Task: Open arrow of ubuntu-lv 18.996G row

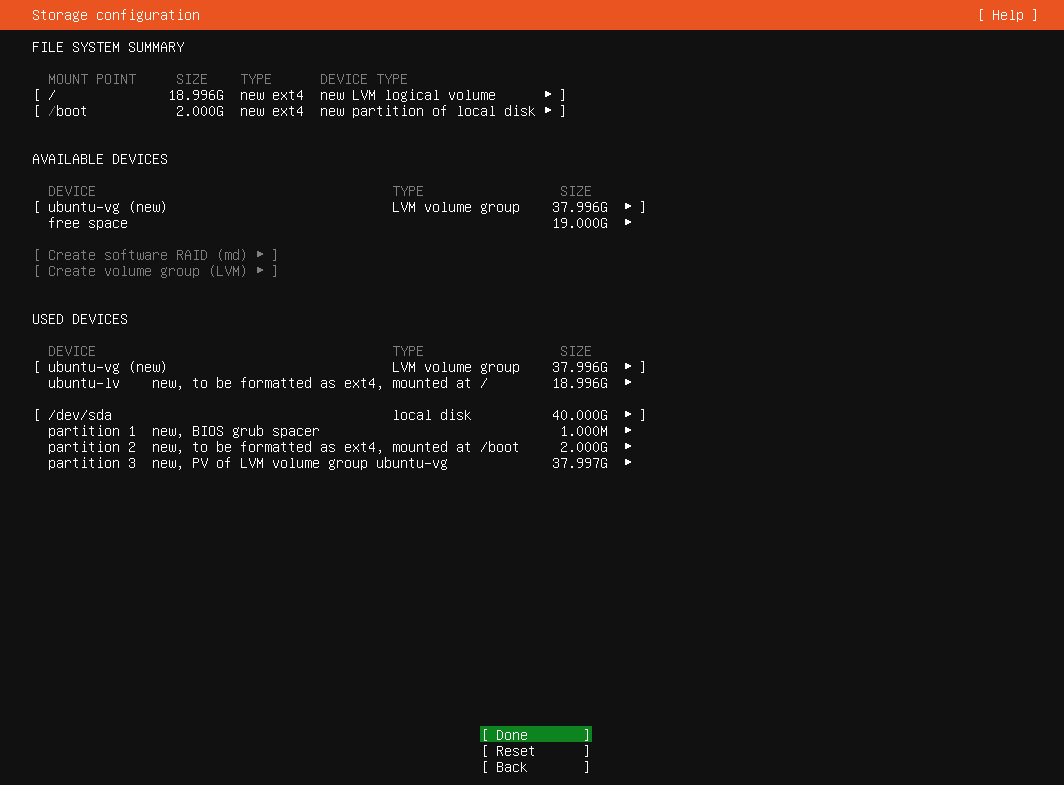Action: 628,383
